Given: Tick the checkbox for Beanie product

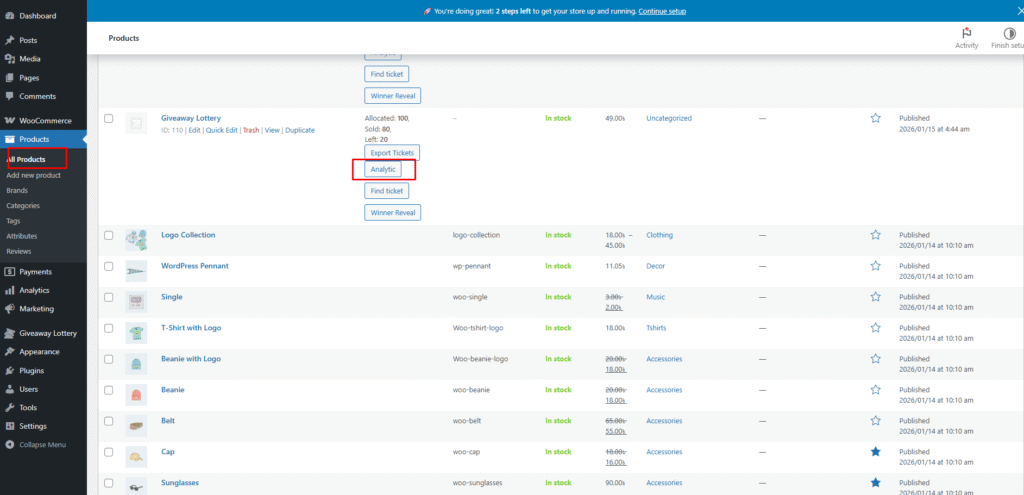Looking at the screenshot, I should pos(109,390).
